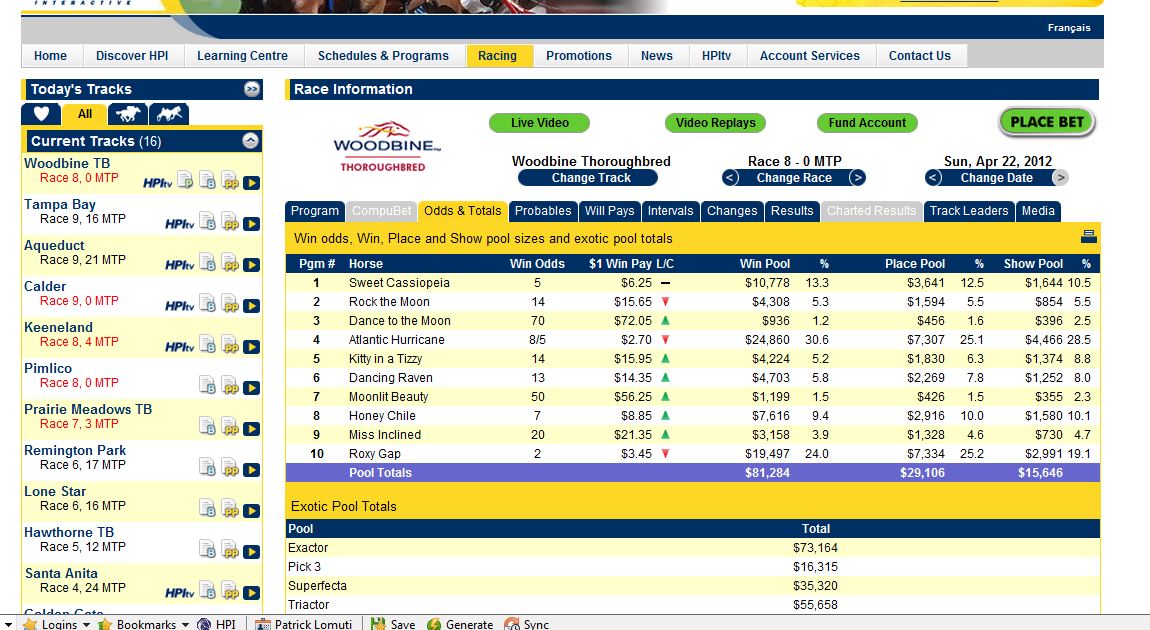Screen dimensions: 1150x630
Task: Play live video for Lone Star
Action: [252, 511]
